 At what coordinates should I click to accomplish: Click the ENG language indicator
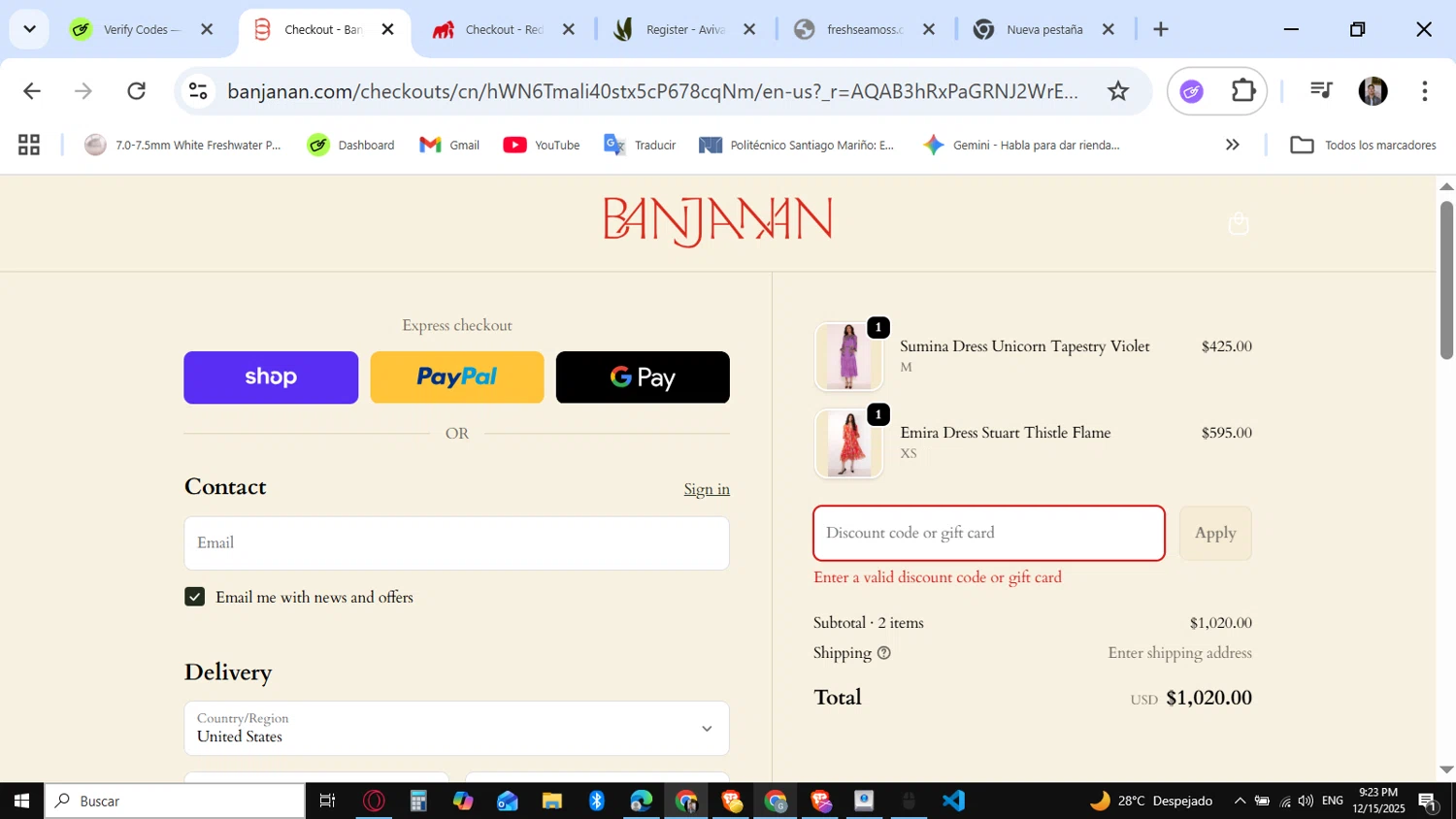pos(1333,801)
